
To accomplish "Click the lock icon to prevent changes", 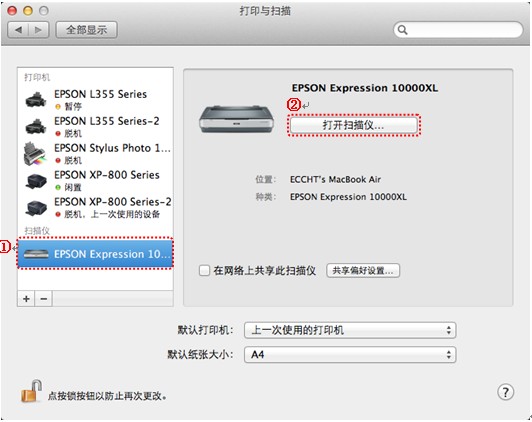I will [32, 391].
